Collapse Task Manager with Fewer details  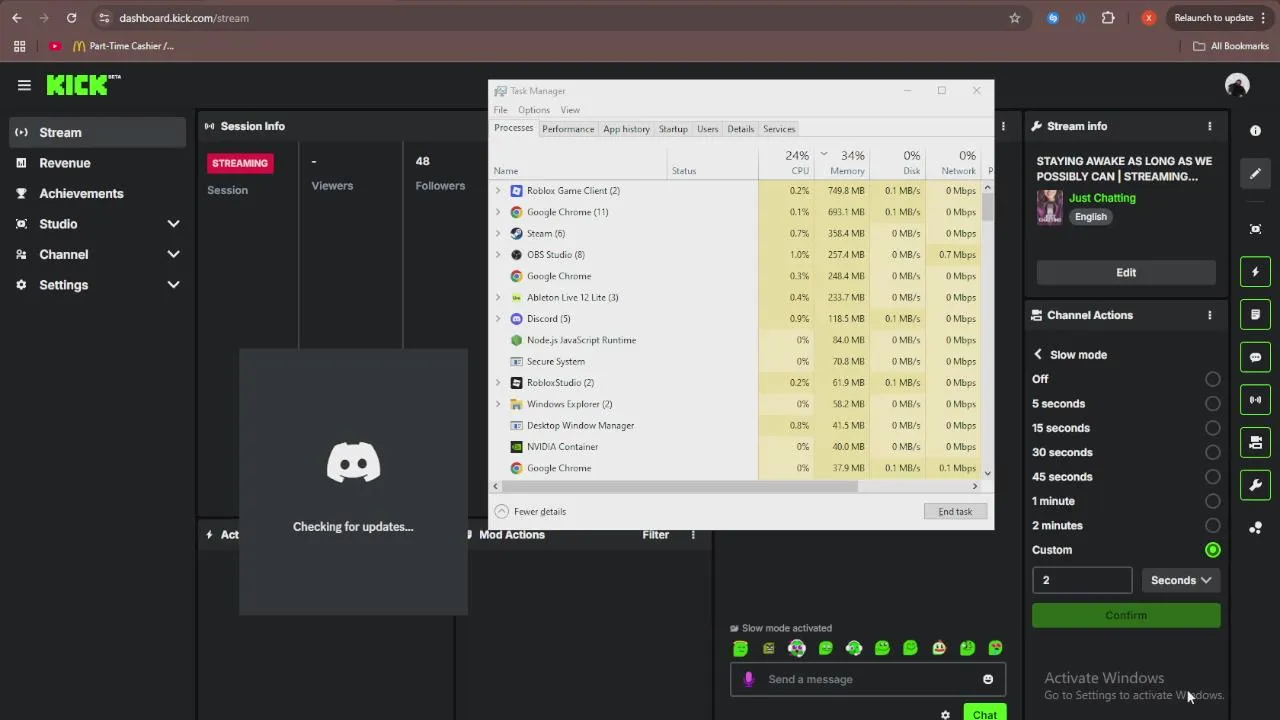point(530,512)
